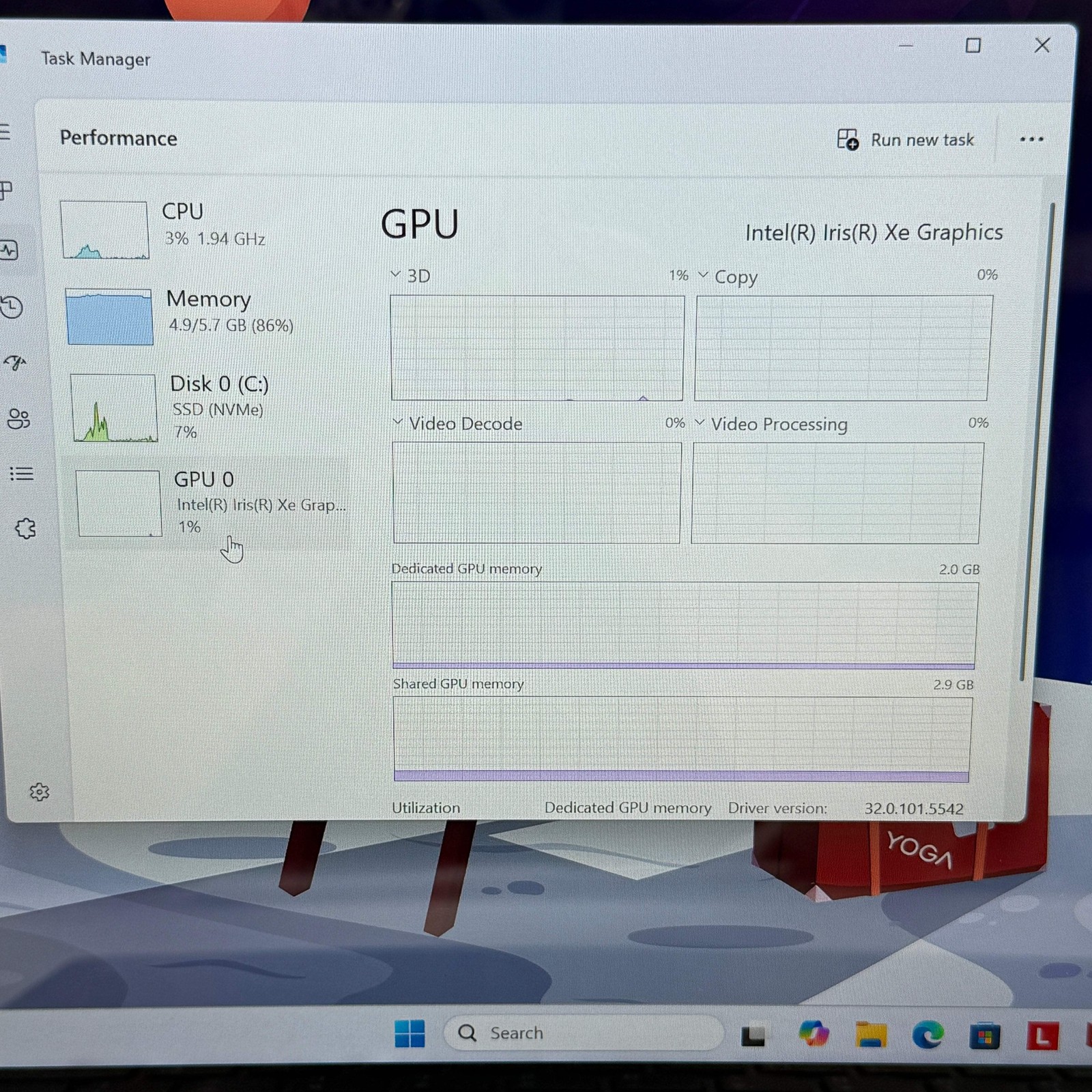Click the Memory mini graph thumbnail
The height and width of the screenshot is (1092, 1092).
pos(109,316)
